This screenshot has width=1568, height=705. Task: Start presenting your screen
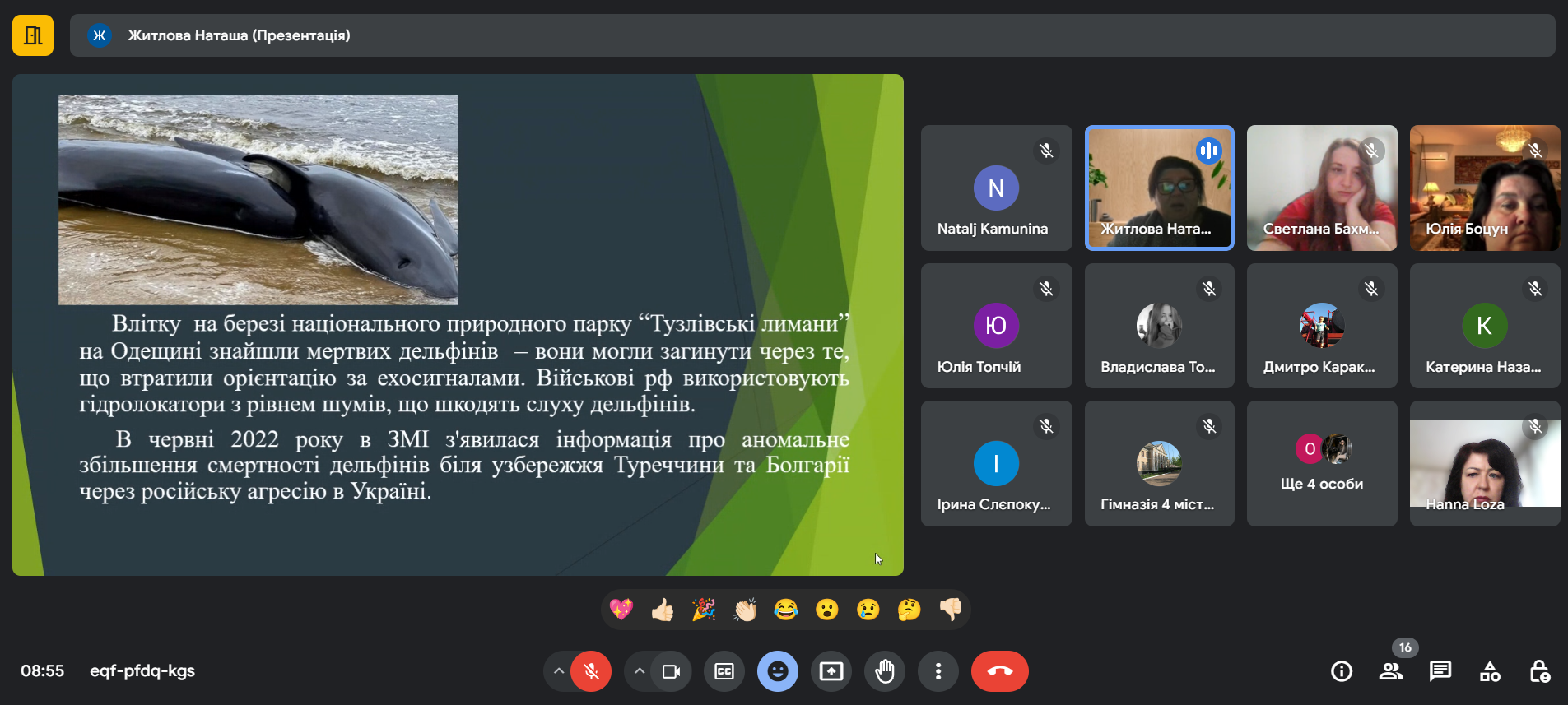pyautogui.click(x=831, y=671)
